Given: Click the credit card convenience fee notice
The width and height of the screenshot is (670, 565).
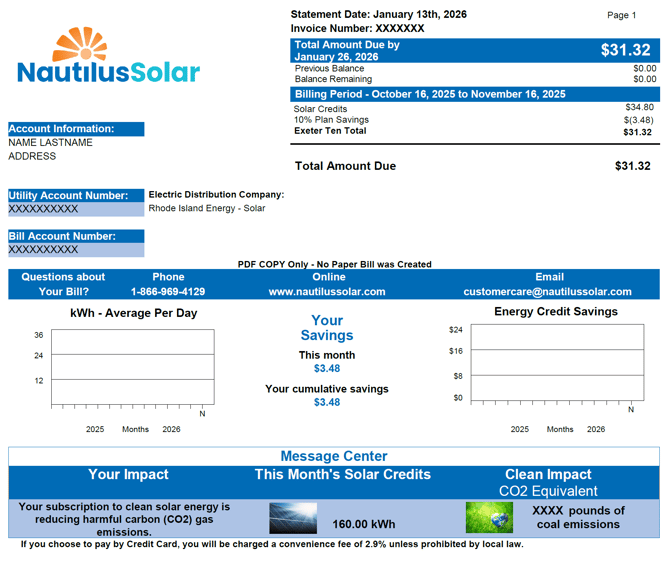Looking at the screenshot, I should [x=272, y=544].
